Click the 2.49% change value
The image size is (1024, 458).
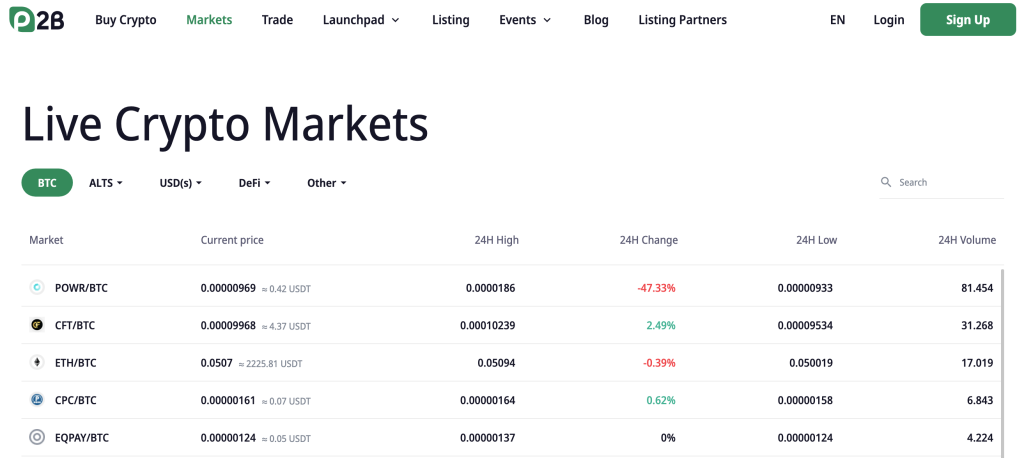[x=661, y=325]
